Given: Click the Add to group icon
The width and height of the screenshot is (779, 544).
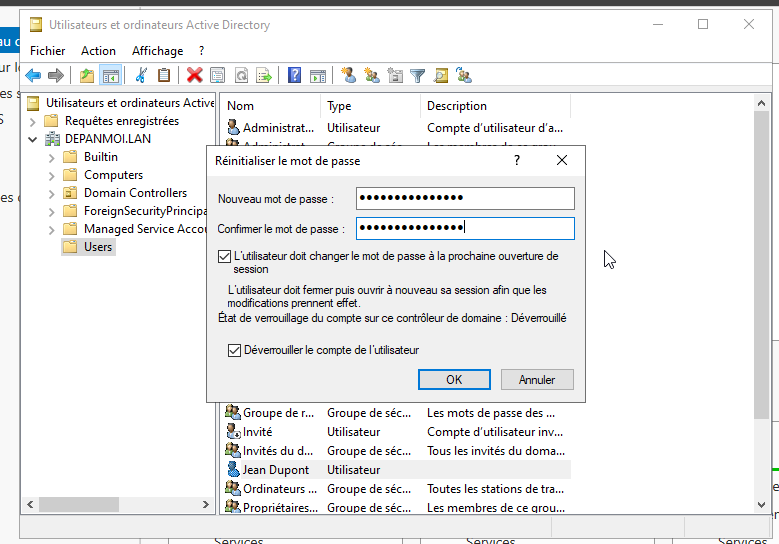Looking at the screenshot, I should pos(464,76).
